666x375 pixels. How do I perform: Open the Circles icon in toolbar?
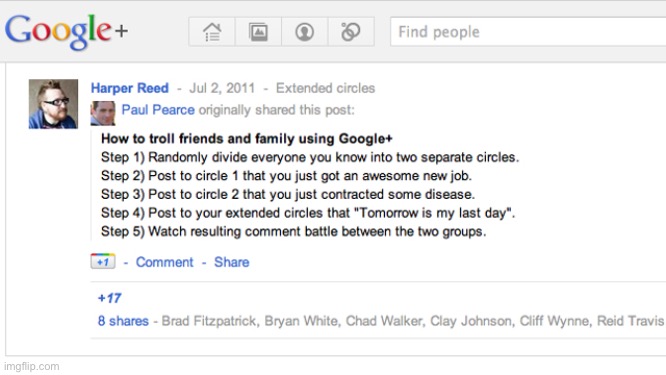pos(351,32)
